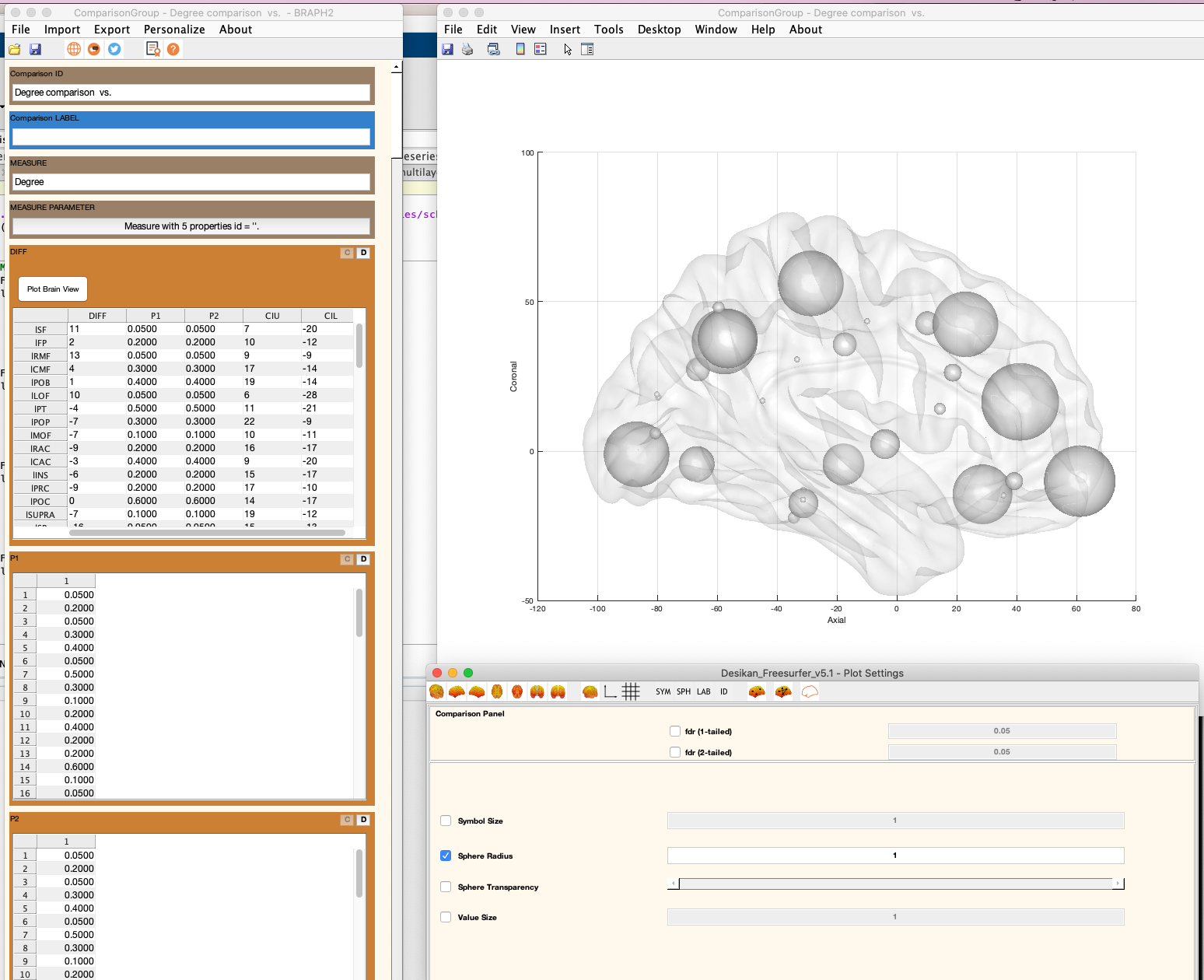
Task: Click the open folder icon in BRAPH2 toolbar
Action: point(15,49)
